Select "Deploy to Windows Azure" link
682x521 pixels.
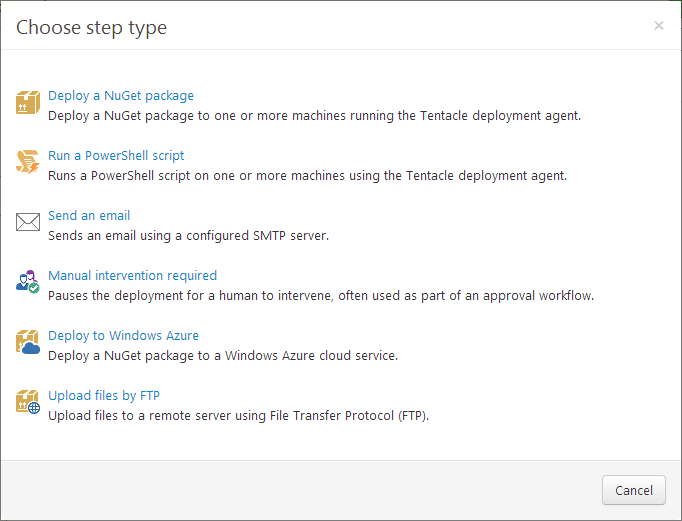[123, 336]
